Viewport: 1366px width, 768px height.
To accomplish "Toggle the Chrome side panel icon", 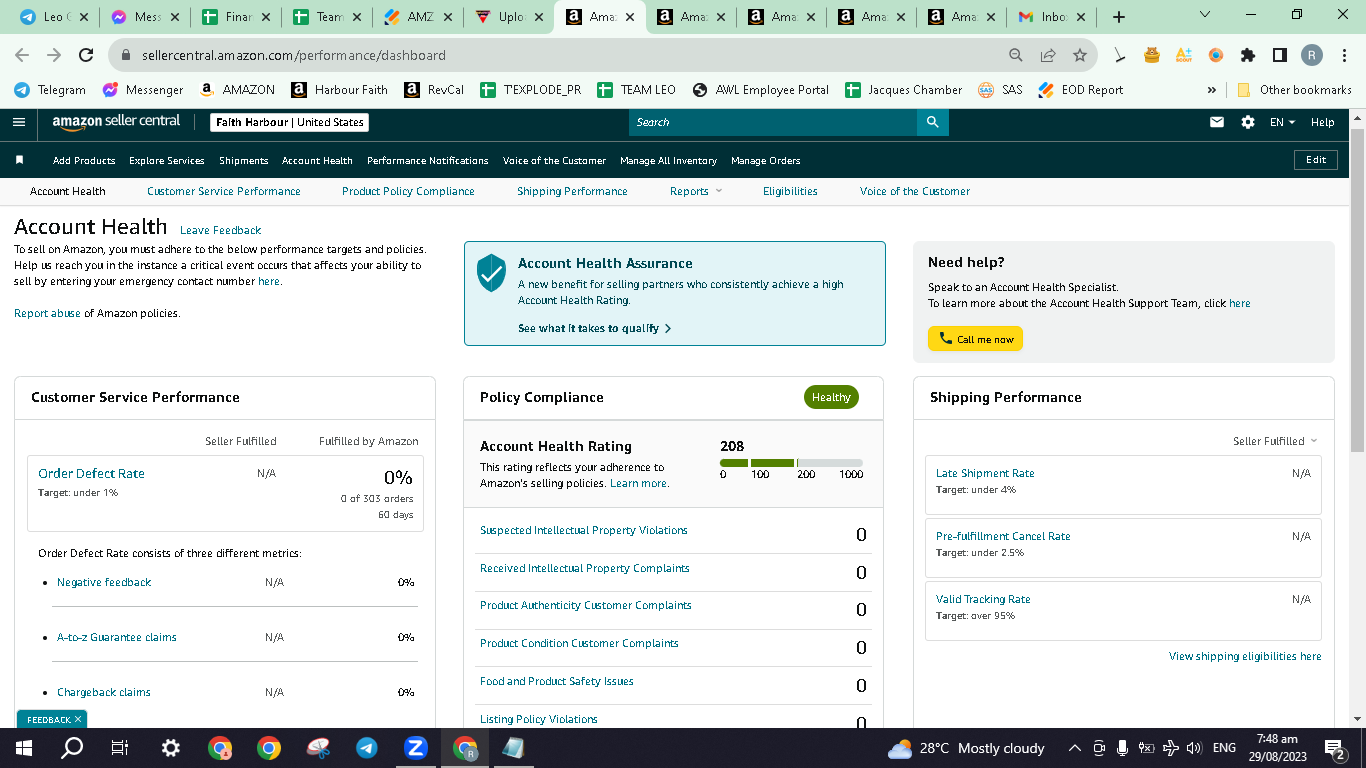I will [x=1280, y=55].
